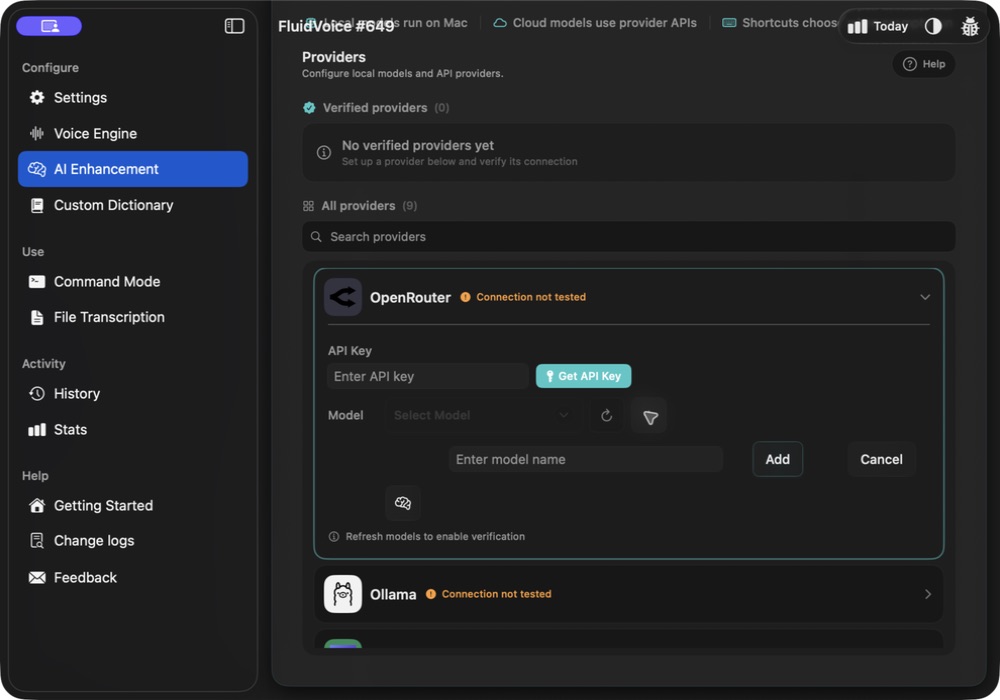
Task: Click the History clock icon
Action: coord(37,393)
